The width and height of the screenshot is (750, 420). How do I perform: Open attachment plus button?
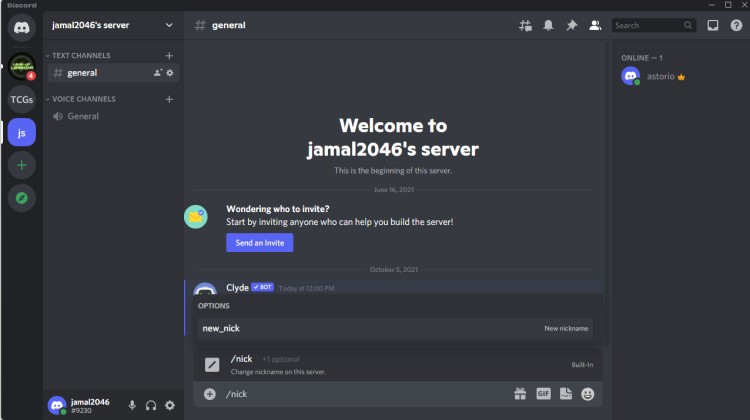pos(210,394)
